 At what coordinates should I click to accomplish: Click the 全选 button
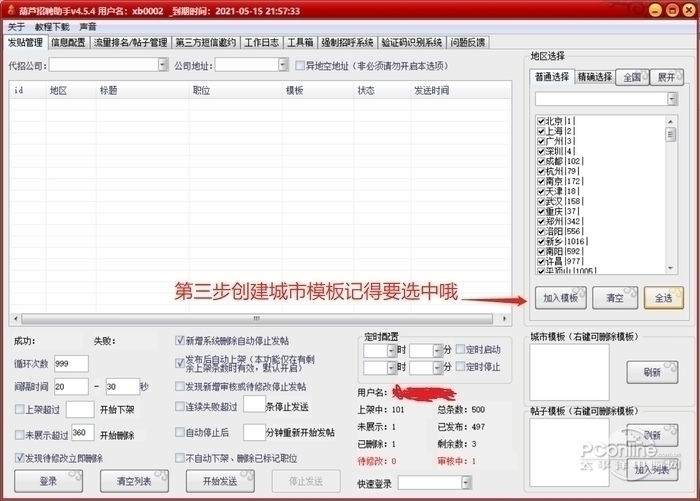click(663, 298)
